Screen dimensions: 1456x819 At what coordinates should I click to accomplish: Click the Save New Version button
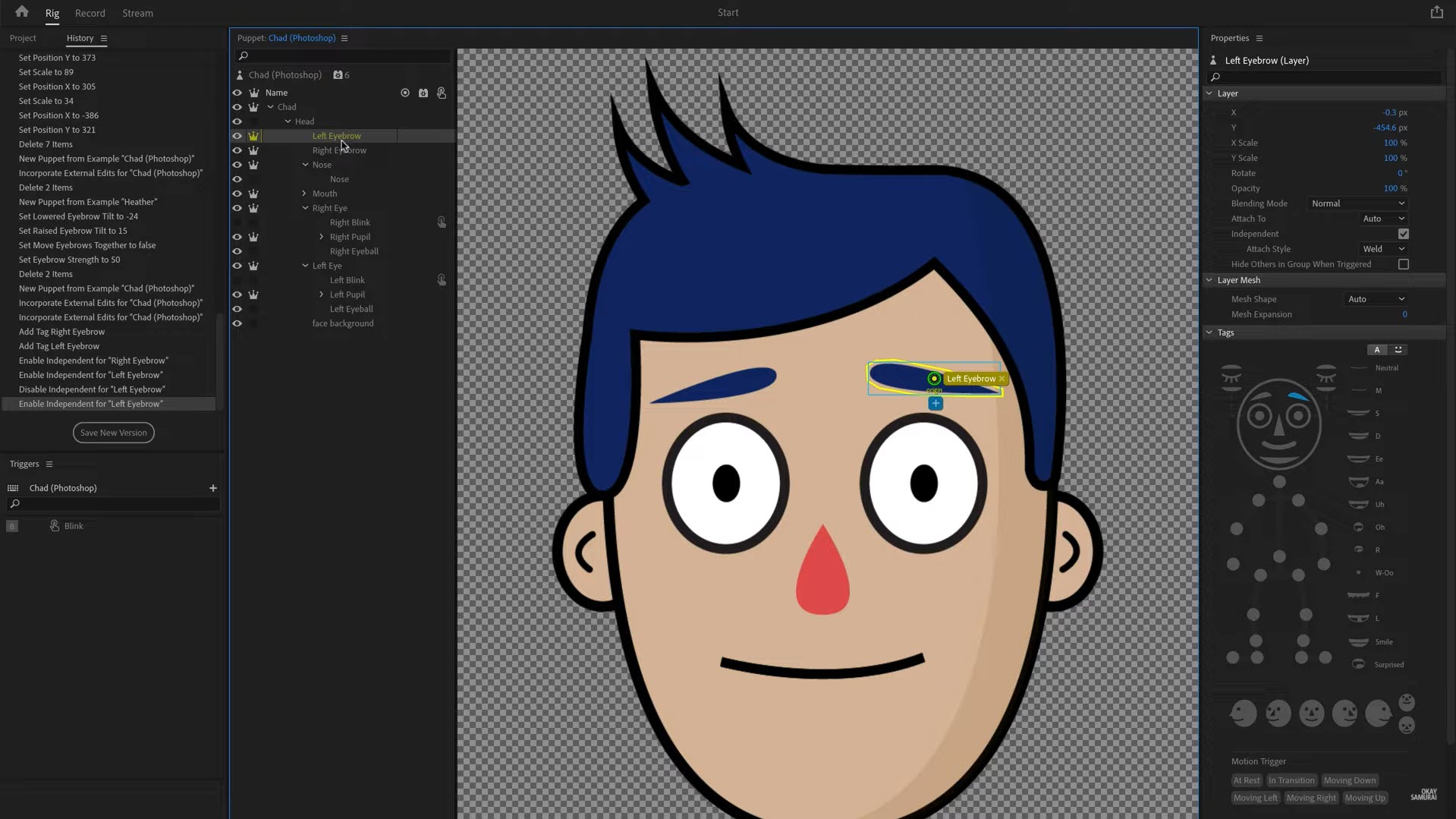(x=114, y=433)
